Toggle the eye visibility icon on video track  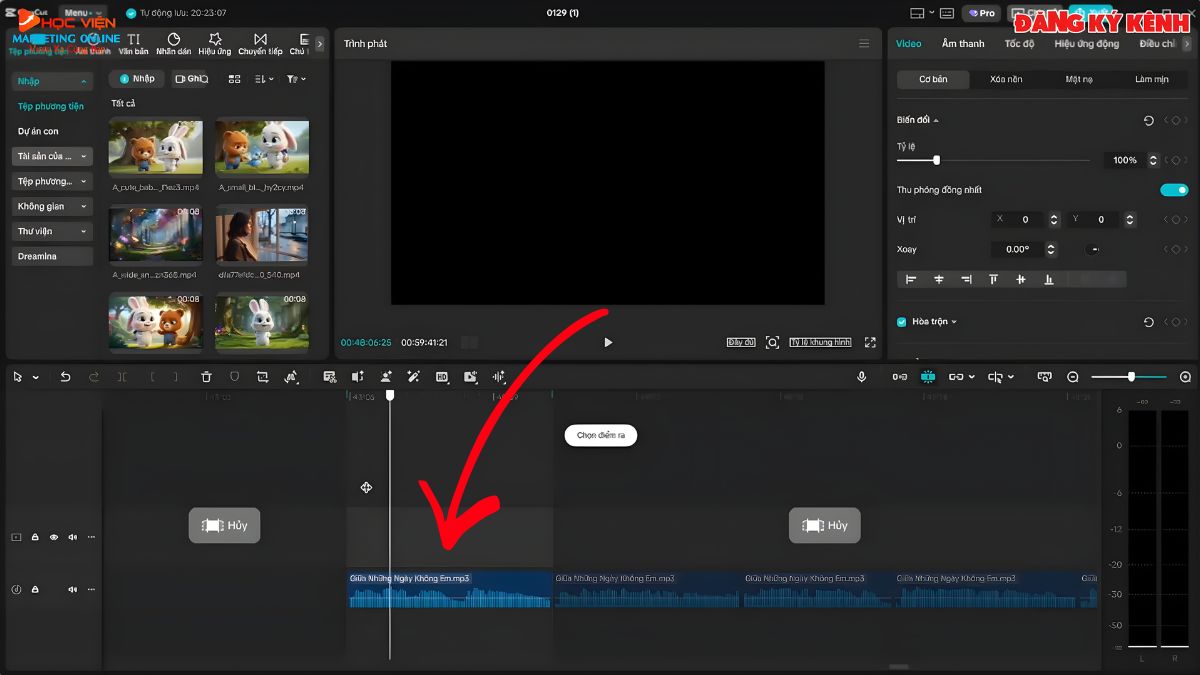point(53,537)
